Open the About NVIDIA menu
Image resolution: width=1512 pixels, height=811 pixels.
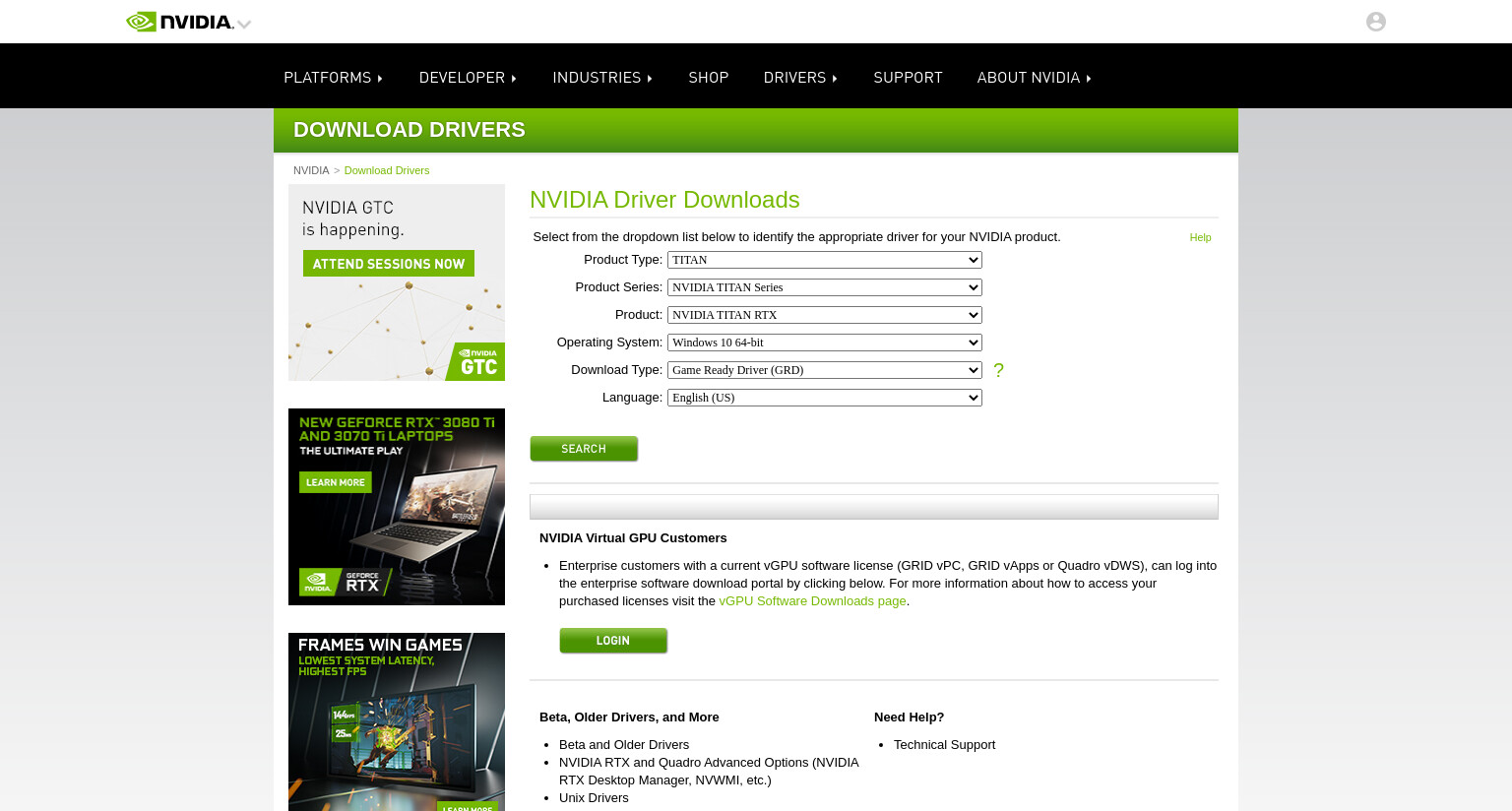(x=1035, y=78)
